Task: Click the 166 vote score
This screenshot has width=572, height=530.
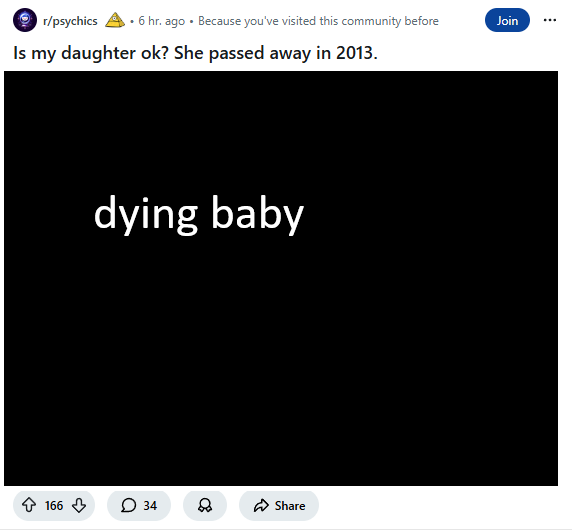Action: click(54, 506)
